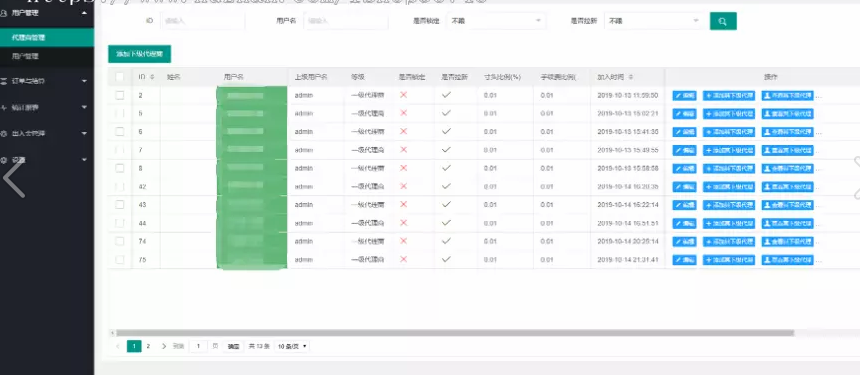Open the 是否锁定 filter dropdown
Image resolution: width=860 pixels, height=375 pixels.
point(496,21)
